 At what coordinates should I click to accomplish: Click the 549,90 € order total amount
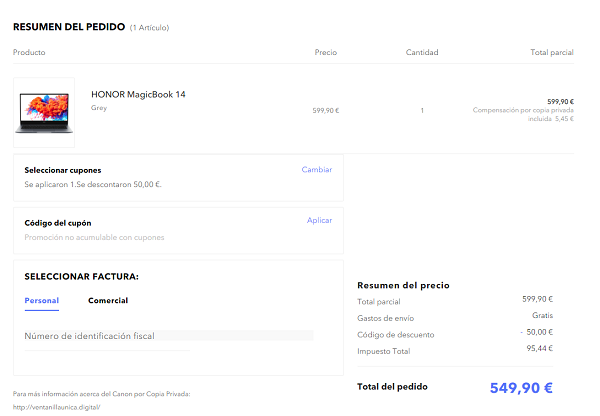pos(520,388)
